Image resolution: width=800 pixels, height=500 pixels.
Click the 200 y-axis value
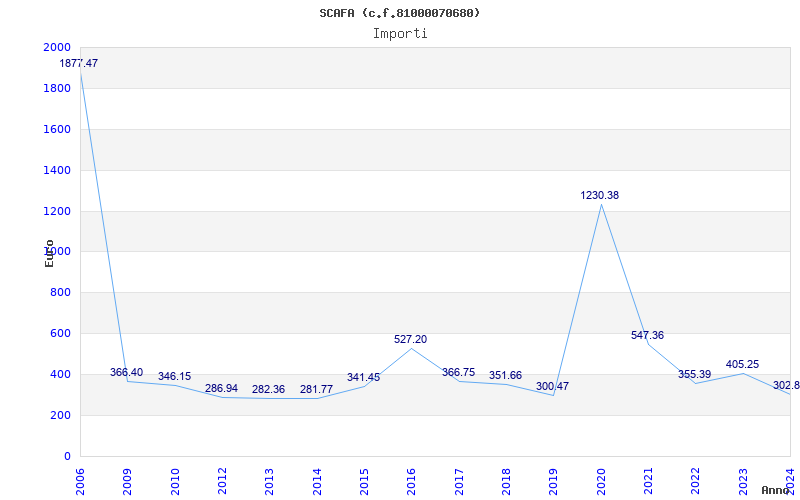tap(60, 415)
